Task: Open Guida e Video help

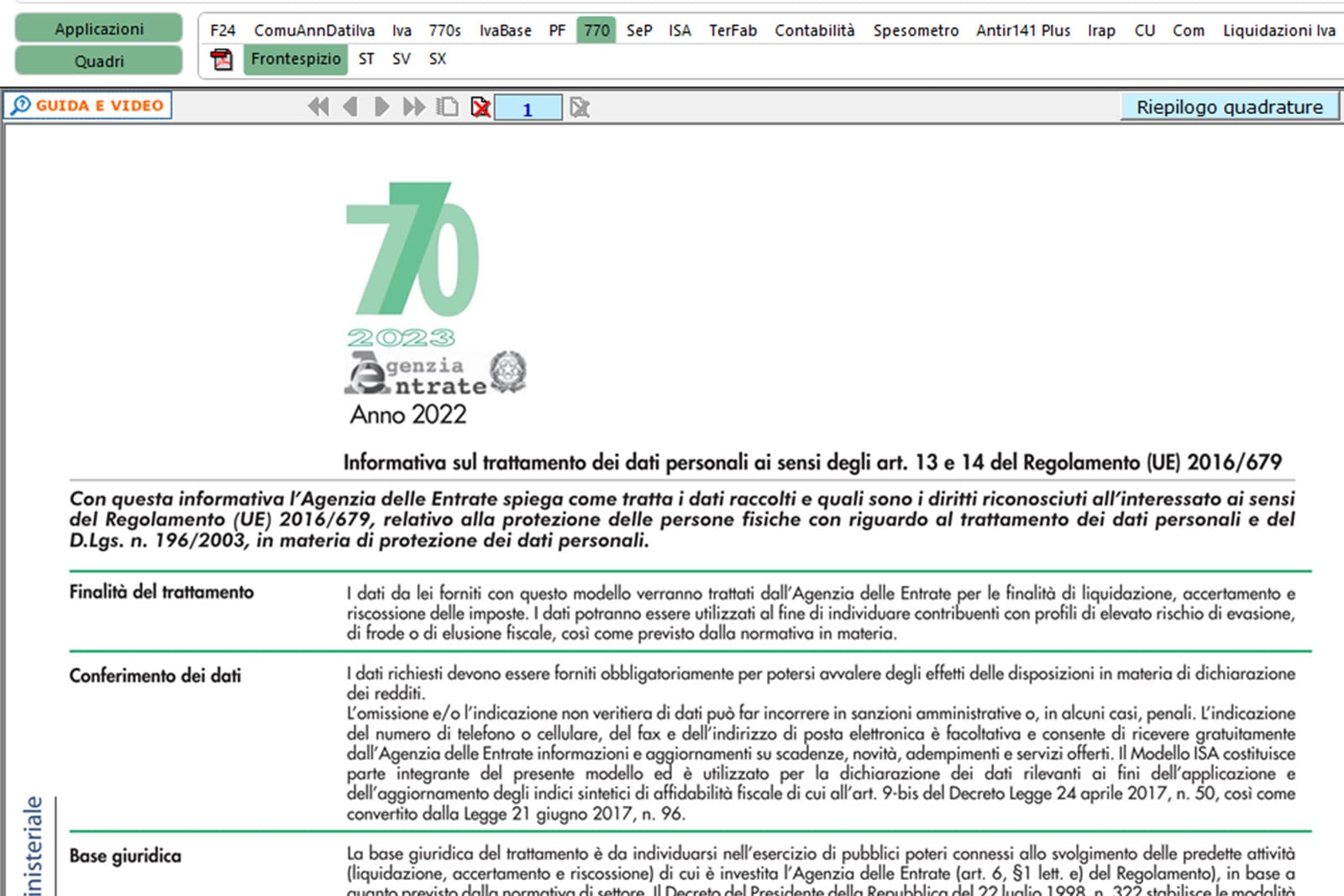Action: coord(88,105)
